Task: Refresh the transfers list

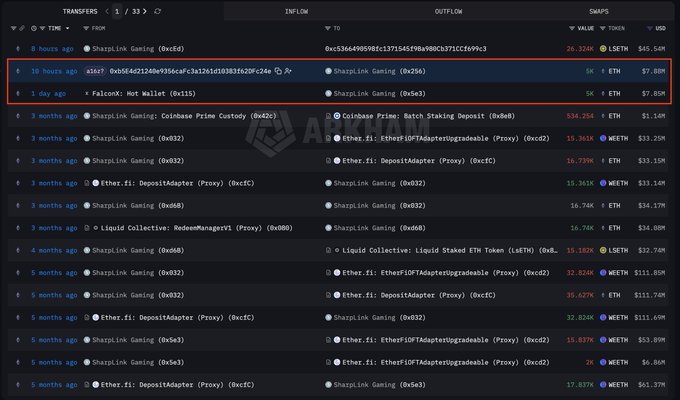Action: [157, 11]
